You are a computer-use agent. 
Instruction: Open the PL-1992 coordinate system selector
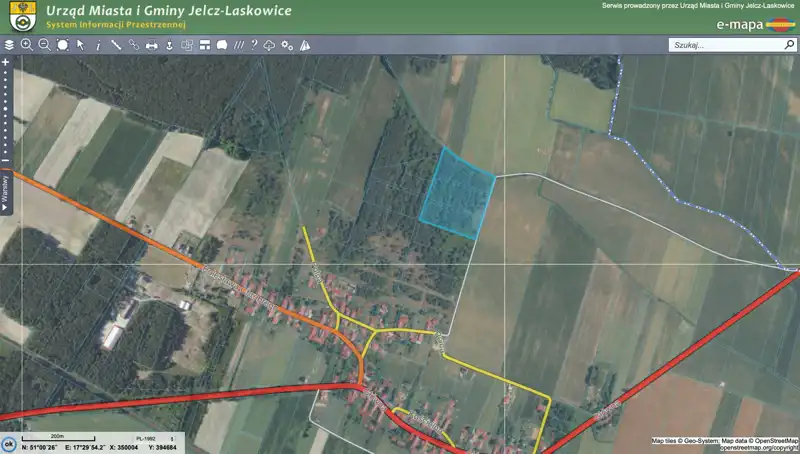pyautogui.click(x=144, y=438)
